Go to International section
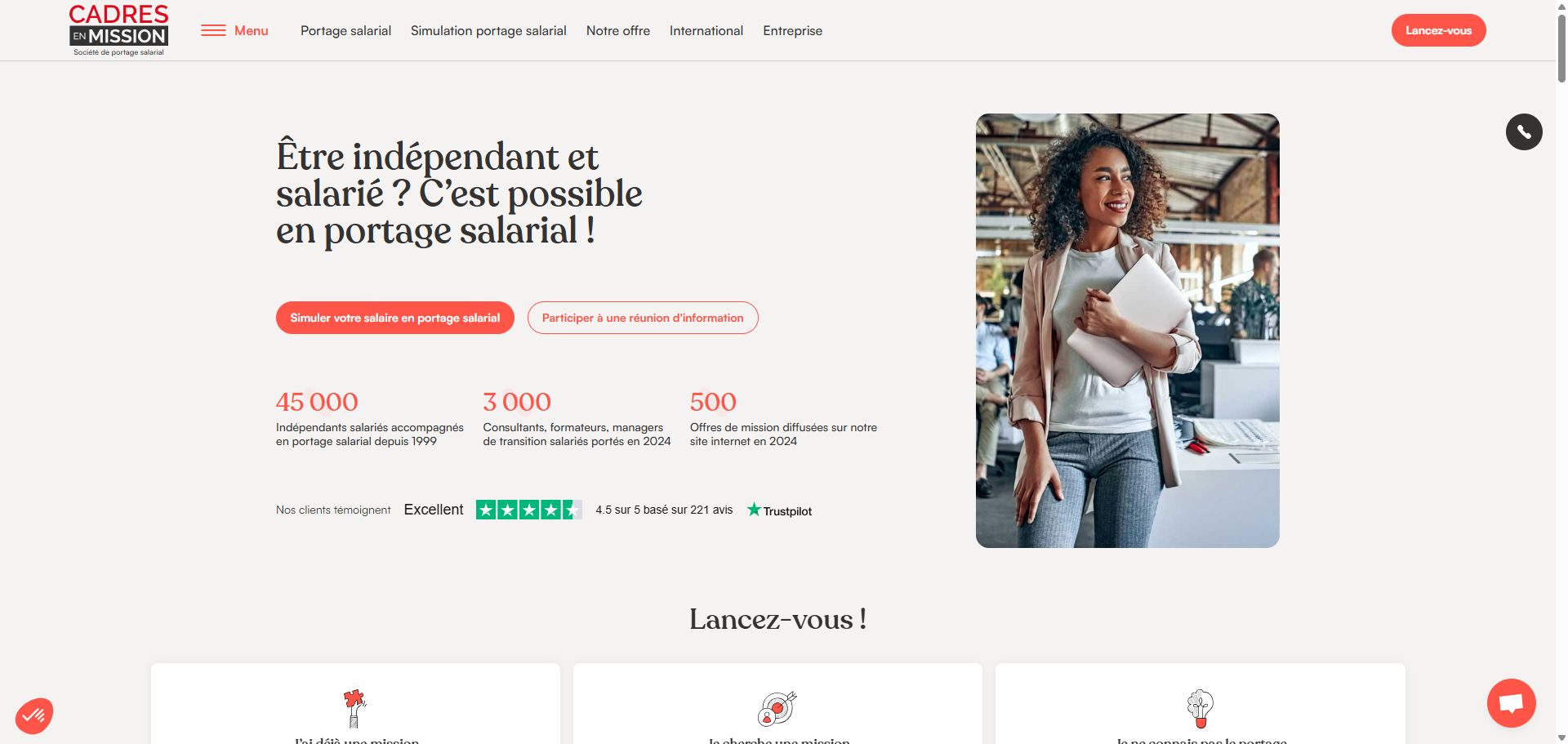Screen dimensions: 1568x744 (x=706, y=31)
